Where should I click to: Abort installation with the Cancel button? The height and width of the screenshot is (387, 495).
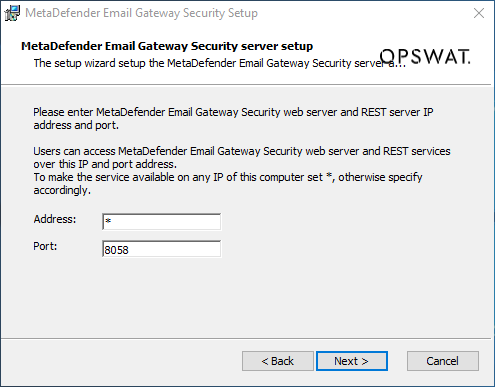(x=443, y=361)
